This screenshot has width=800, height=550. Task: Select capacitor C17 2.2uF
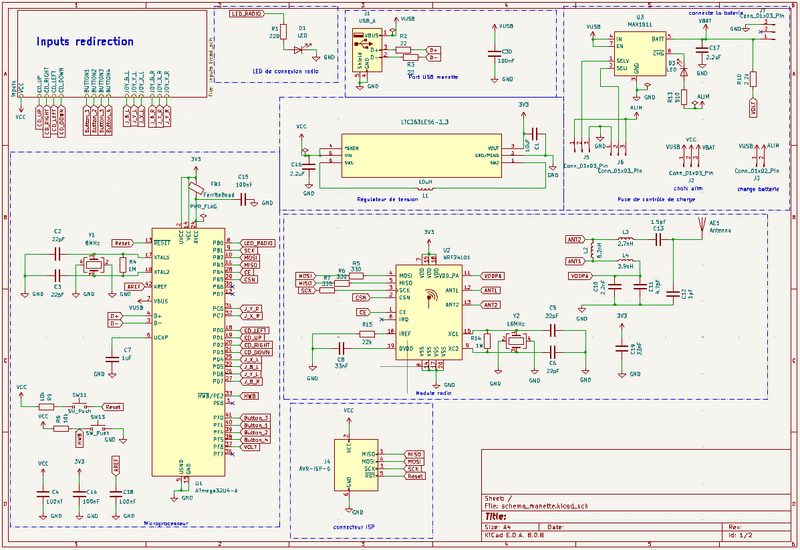coord(702,49)
